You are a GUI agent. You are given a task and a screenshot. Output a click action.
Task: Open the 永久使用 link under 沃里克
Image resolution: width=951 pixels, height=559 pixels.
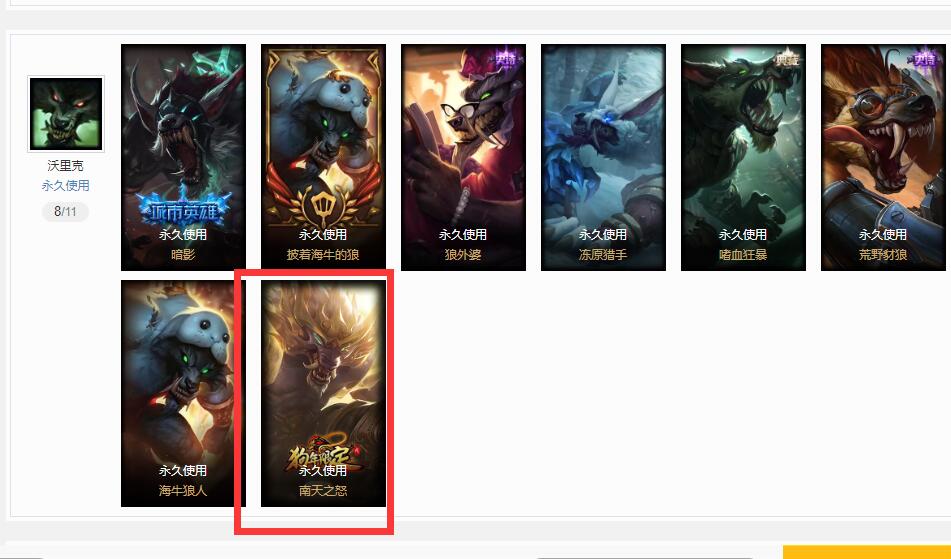tap(66, 186)
